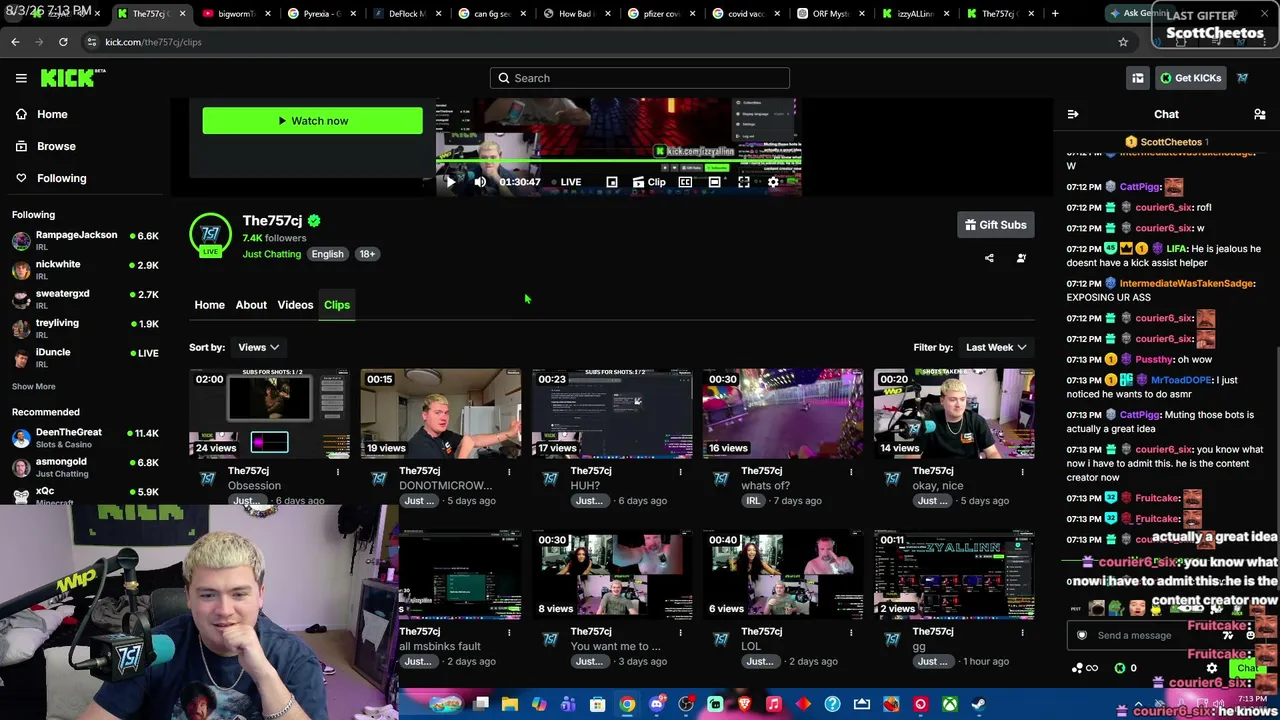Open options for the gg clip

click(1022, 632)
